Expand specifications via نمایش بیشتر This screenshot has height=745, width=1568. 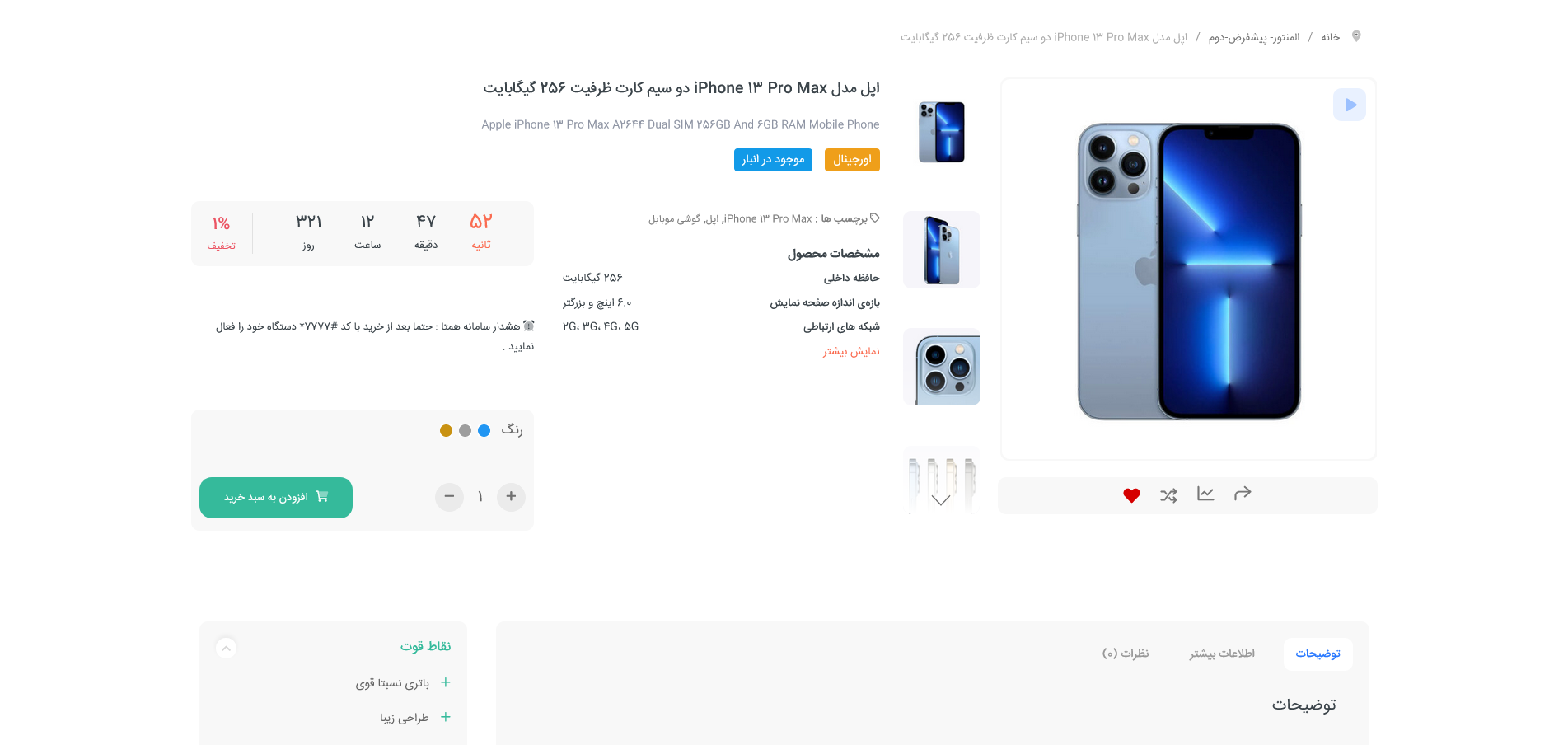pyautogui.click(x=851, y=351)
